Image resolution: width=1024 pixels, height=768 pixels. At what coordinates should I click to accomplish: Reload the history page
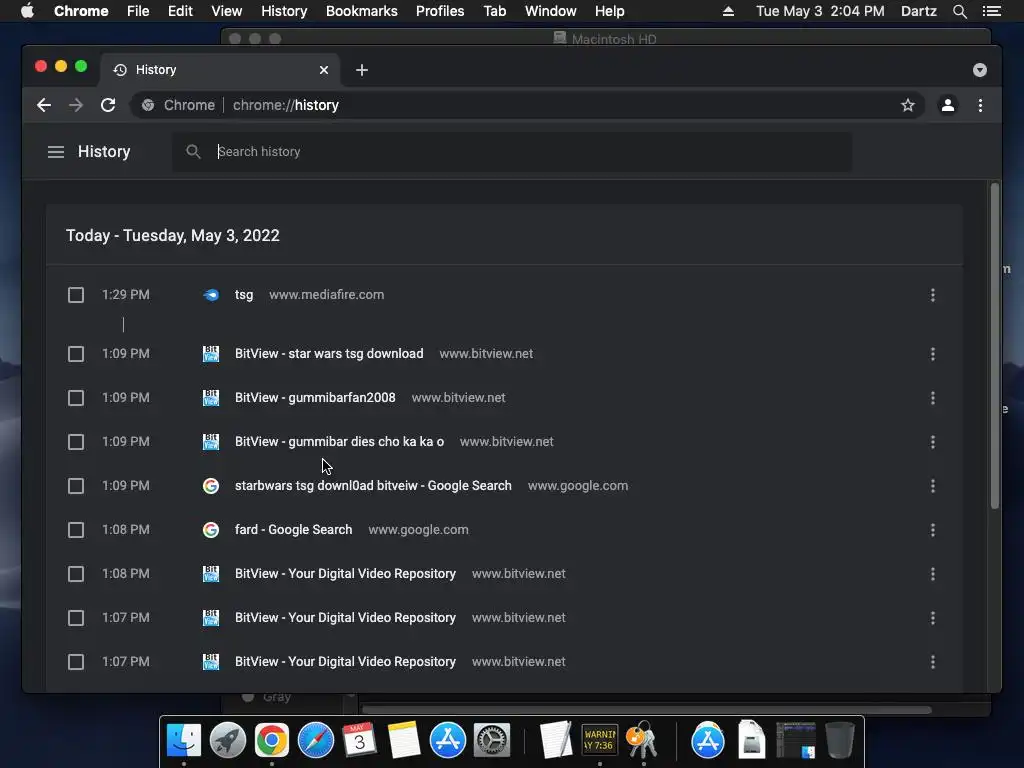pyautogui.click(x=108, y=105)
